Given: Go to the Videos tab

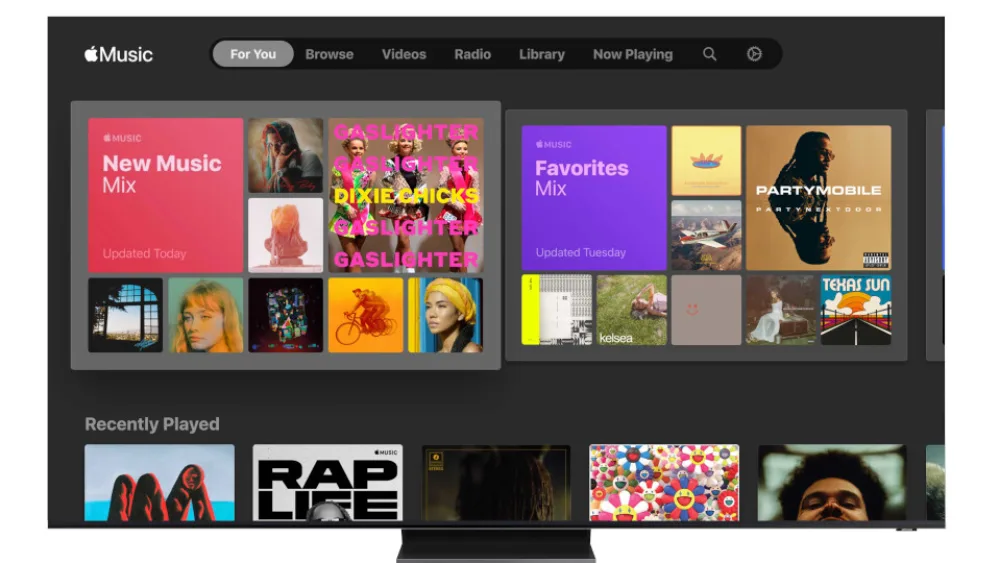Looking at the screenshot, I should pyautogui.click(x=404, y=54).
